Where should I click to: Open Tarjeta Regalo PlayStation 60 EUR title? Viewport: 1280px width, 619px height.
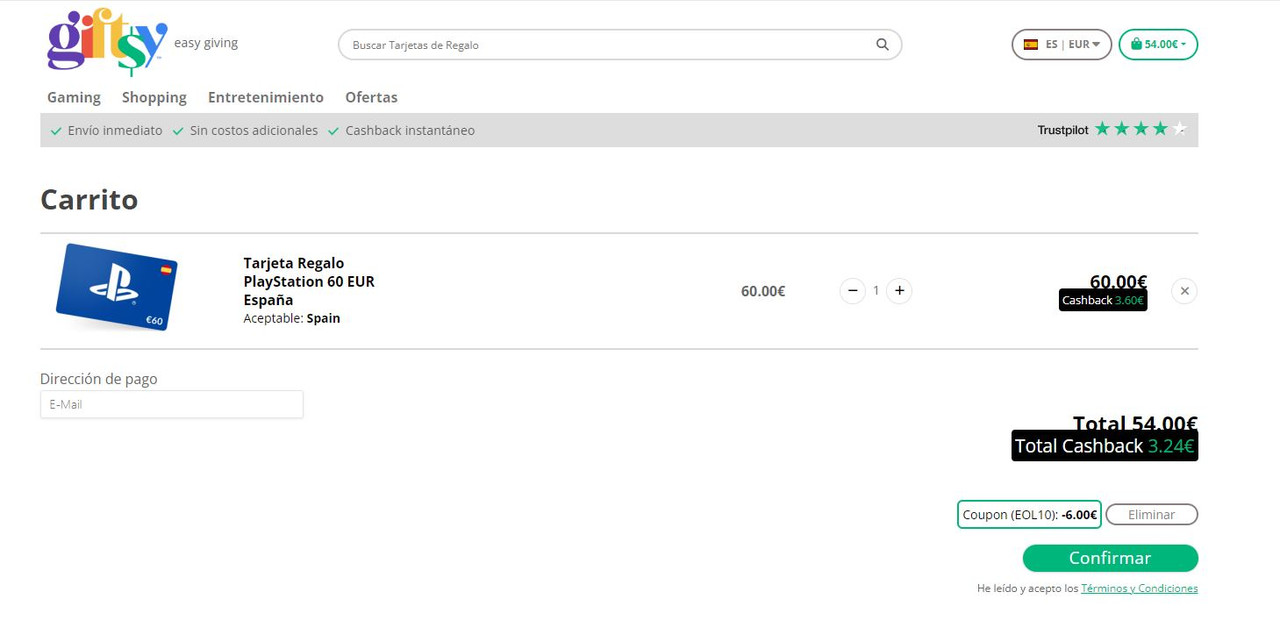[309, 281]
